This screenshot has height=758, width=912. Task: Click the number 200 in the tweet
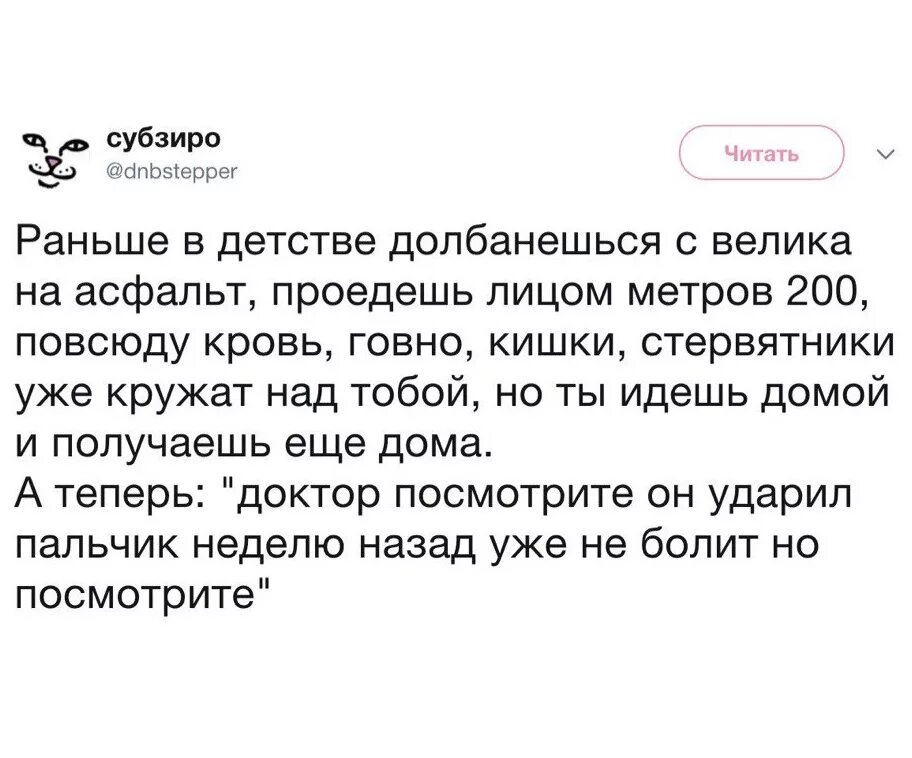823,292
